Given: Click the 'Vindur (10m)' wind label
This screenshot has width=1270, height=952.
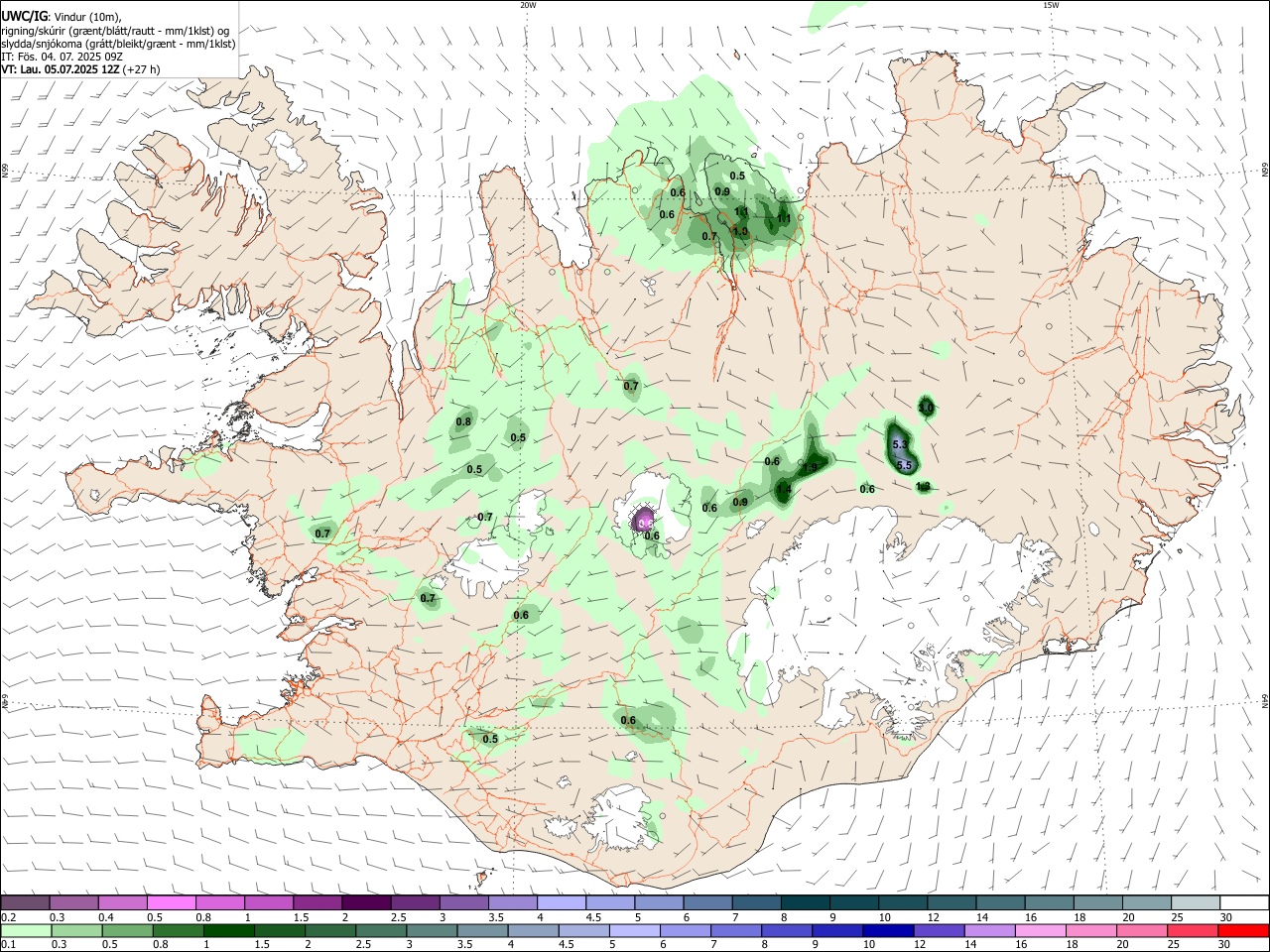Looking at the screenshot, I should 87,17.
